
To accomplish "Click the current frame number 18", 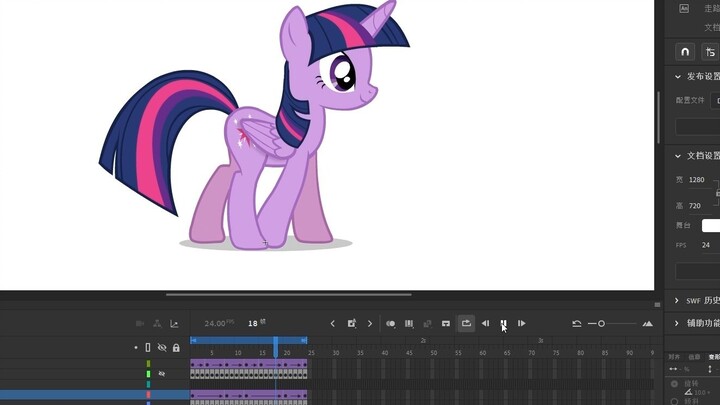I will 253,323.
